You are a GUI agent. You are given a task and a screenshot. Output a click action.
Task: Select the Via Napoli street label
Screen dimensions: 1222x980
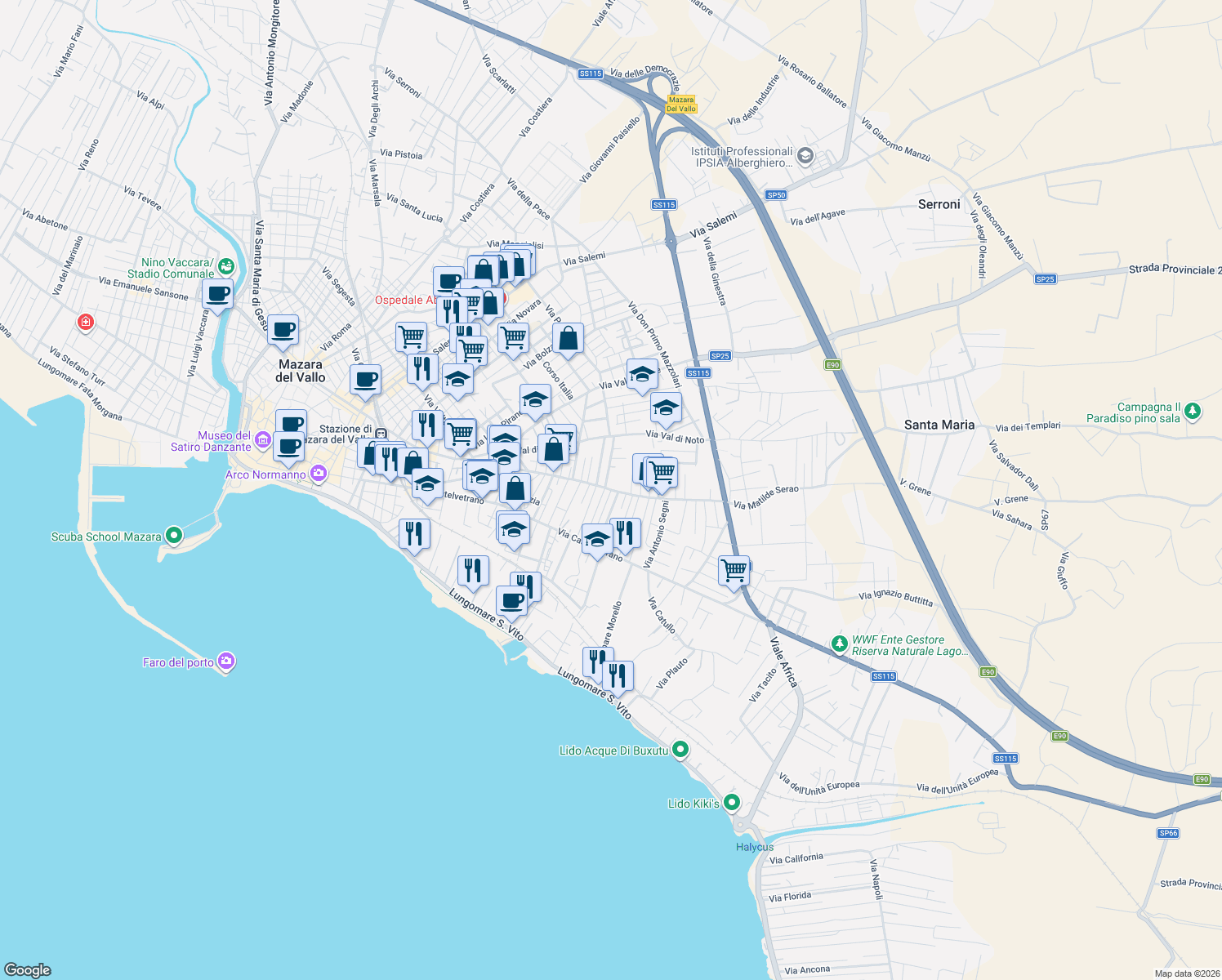[876, 880]
